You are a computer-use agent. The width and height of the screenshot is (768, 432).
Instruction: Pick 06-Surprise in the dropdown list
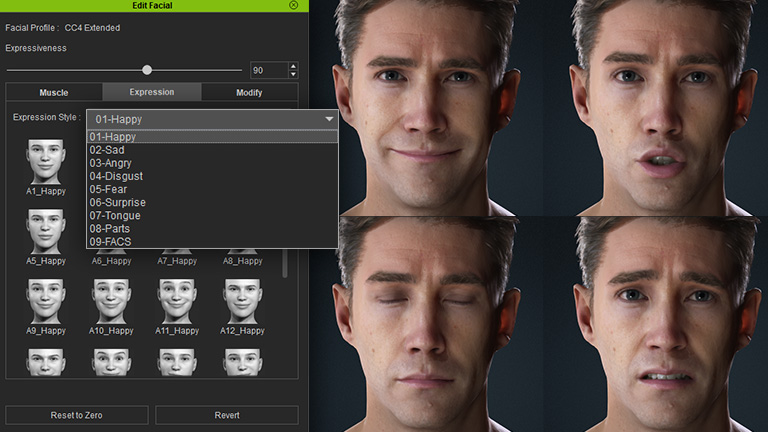(117, 202)
